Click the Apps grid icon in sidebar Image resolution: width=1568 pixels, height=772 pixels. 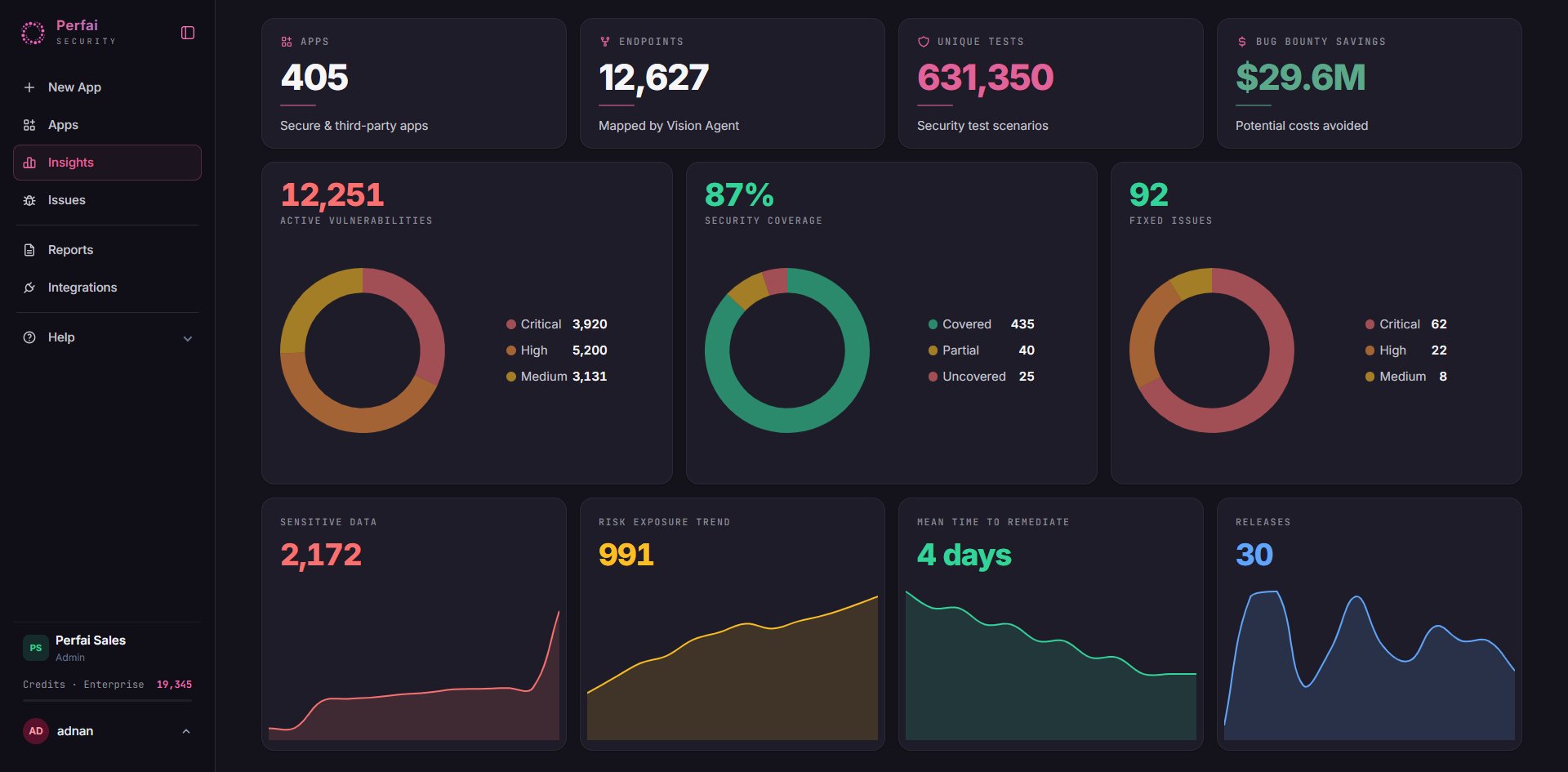(29, 125)
